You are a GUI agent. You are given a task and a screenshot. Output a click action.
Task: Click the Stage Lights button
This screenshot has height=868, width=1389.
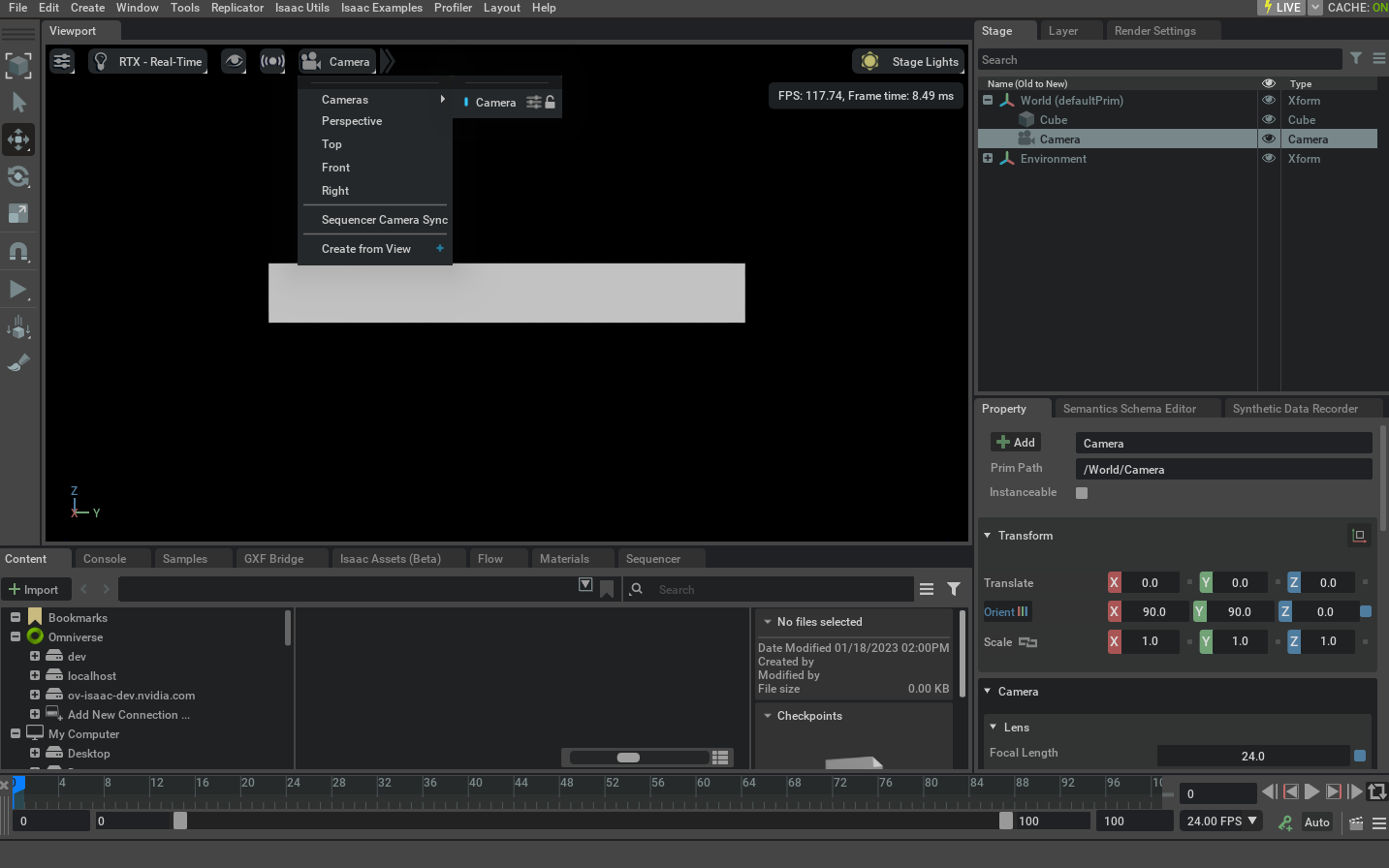909,61
